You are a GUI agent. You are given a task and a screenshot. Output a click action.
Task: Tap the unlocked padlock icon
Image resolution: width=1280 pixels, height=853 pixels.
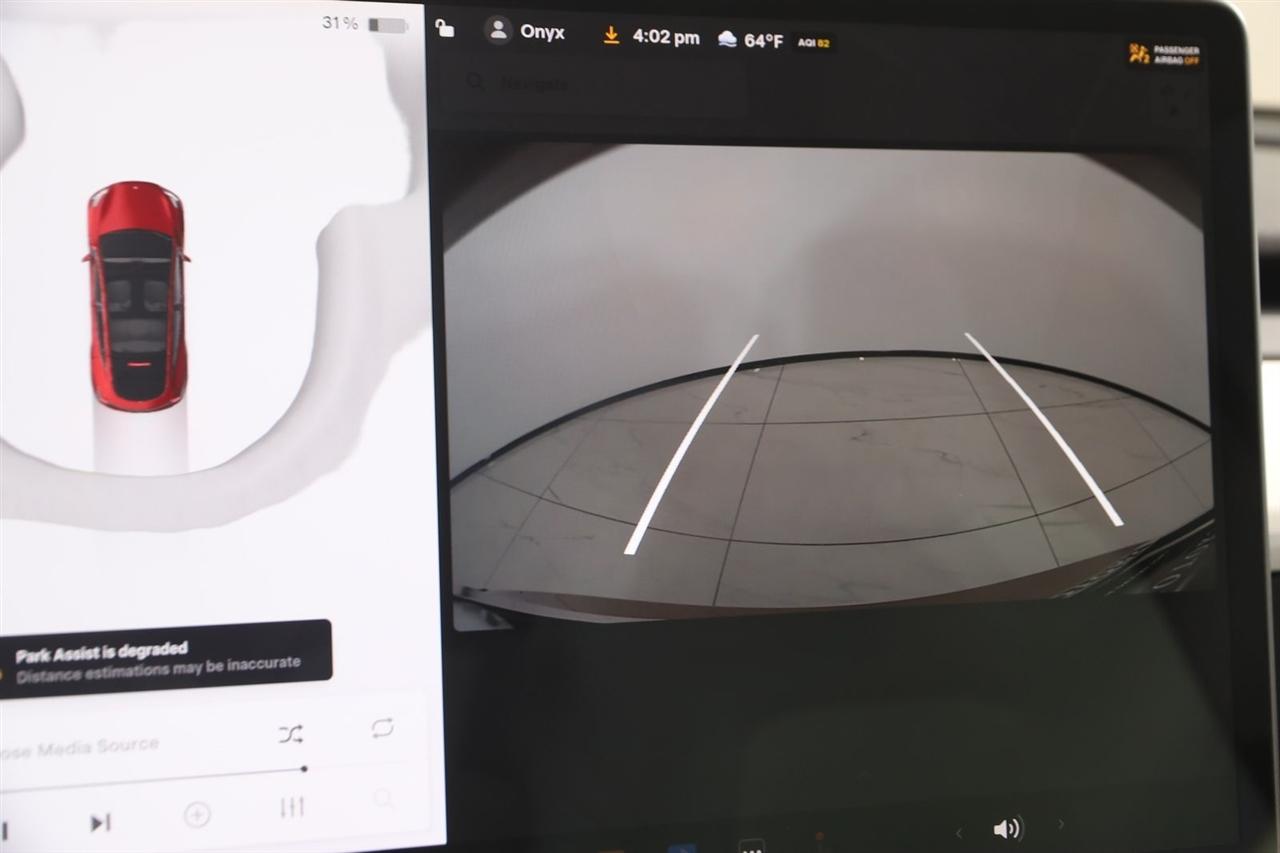click(445, 29)
